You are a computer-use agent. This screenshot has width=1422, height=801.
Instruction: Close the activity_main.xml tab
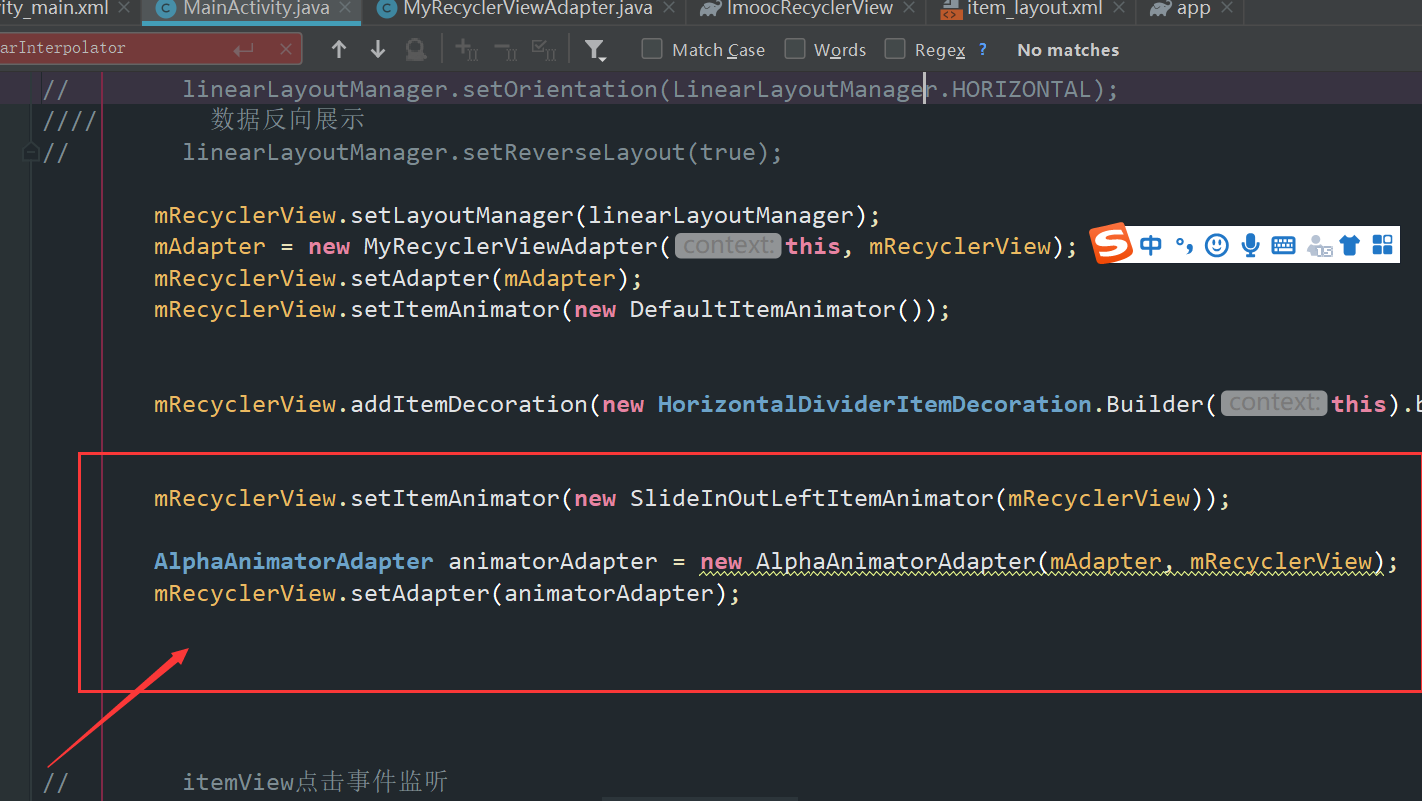[x=124, y=9]
